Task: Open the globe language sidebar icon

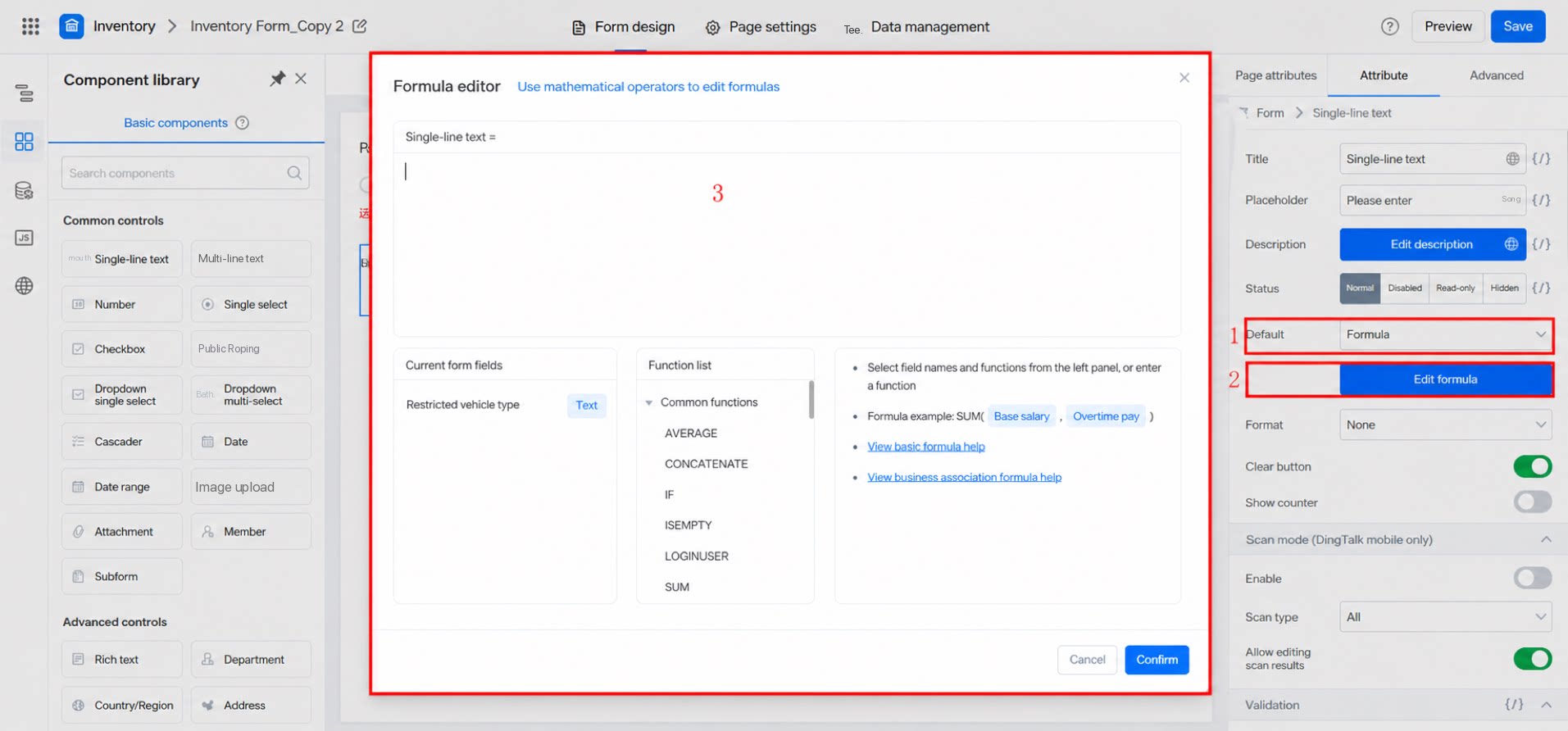Action: [x=25, y=286]
